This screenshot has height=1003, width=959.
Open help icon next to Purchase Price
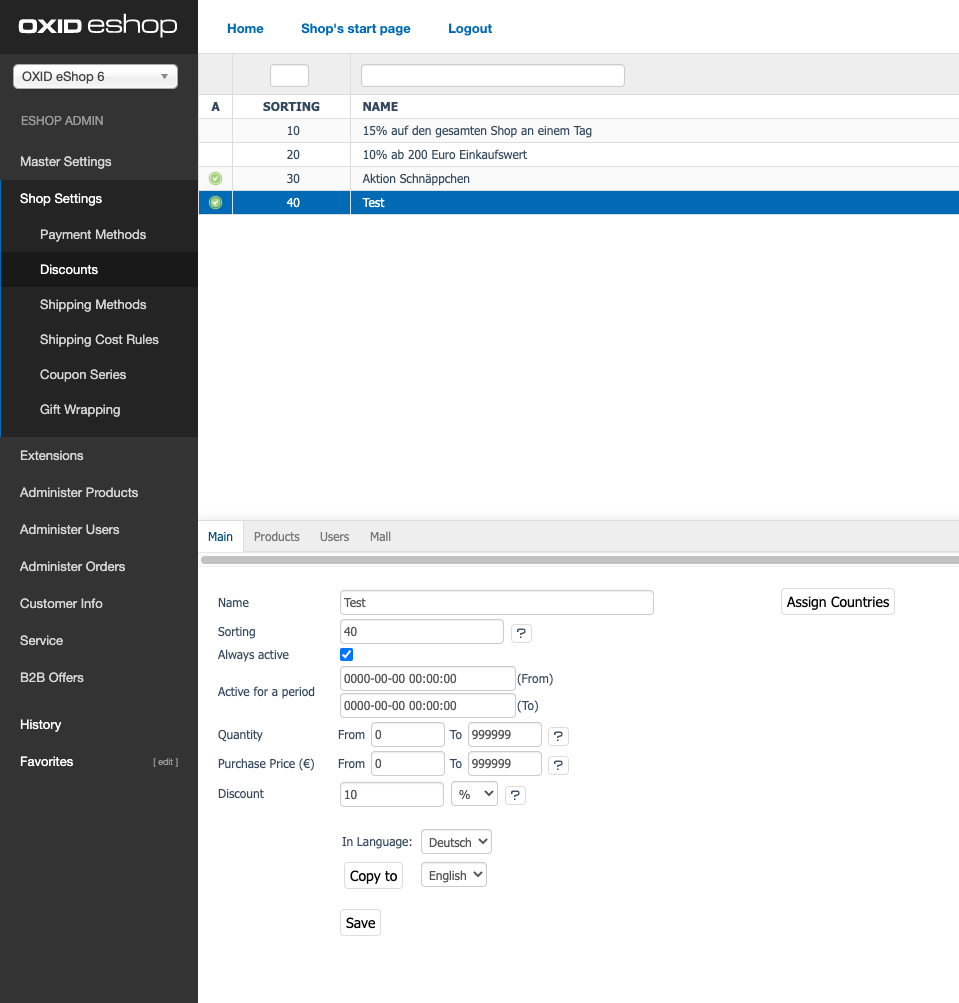[x=559, y=765]
